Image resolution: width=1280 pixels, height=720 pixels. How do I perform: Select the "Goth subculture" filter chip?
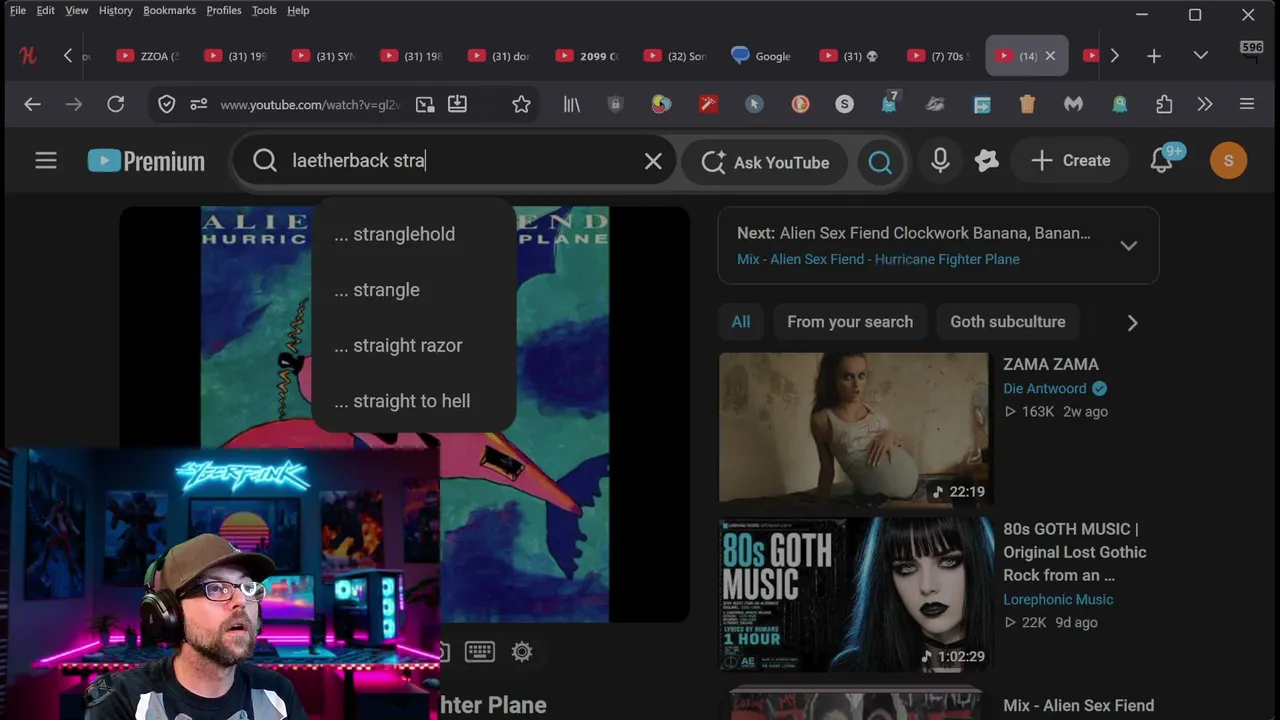coord(1008,322)
